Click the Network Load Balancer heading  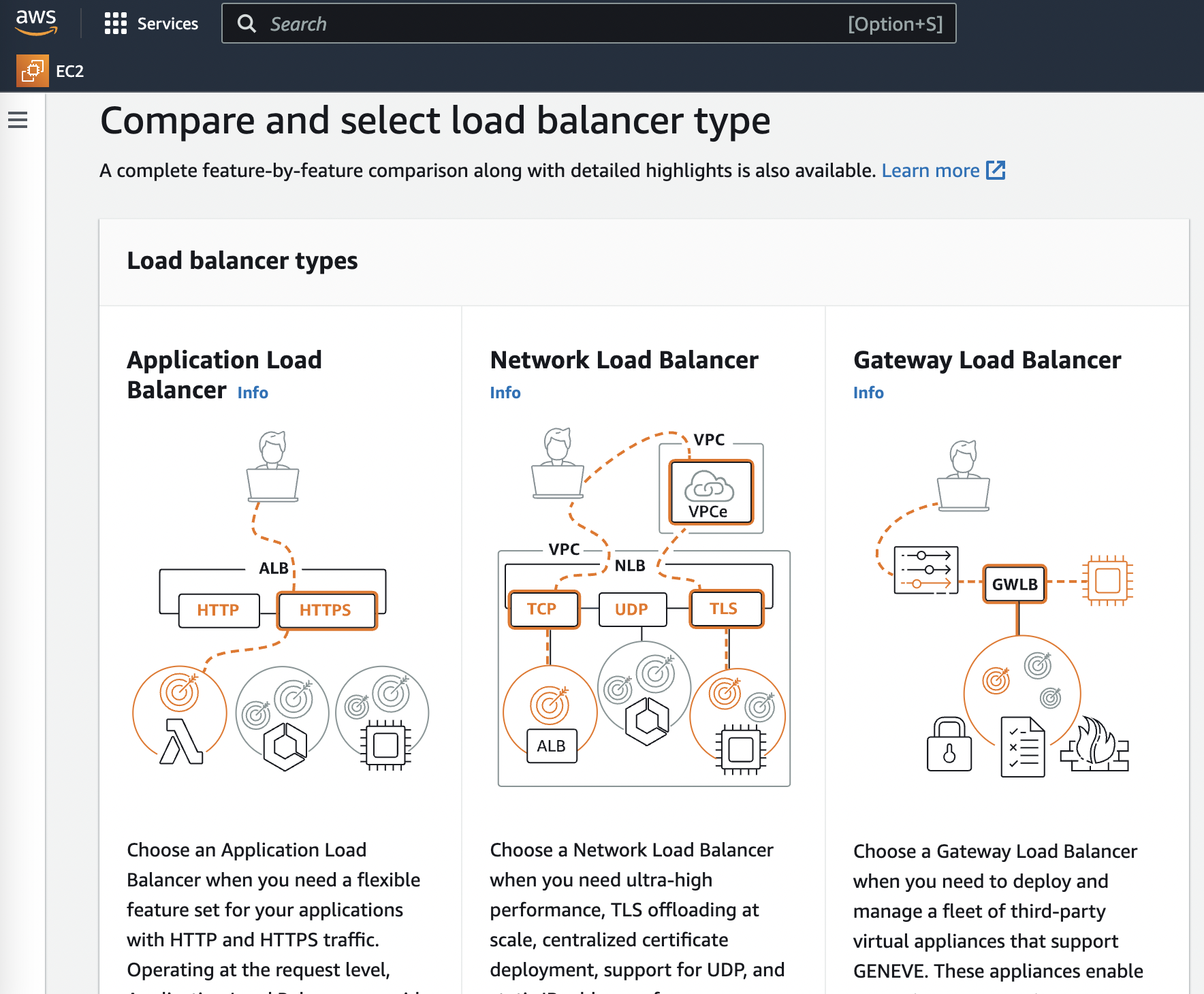pyautogui.click(x=624, y=360)
